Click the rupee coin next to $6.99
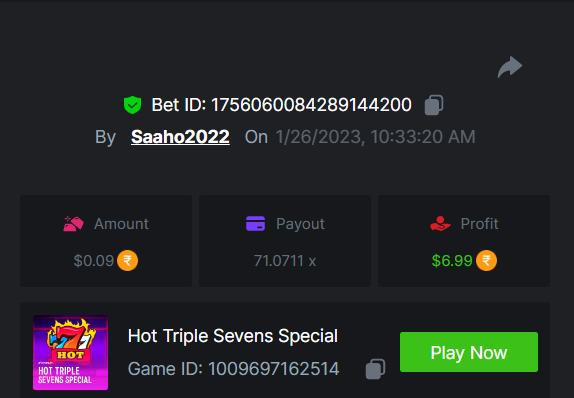Viewport: 574px width, 398px height. pyautogui.click(x=486, y=261)
